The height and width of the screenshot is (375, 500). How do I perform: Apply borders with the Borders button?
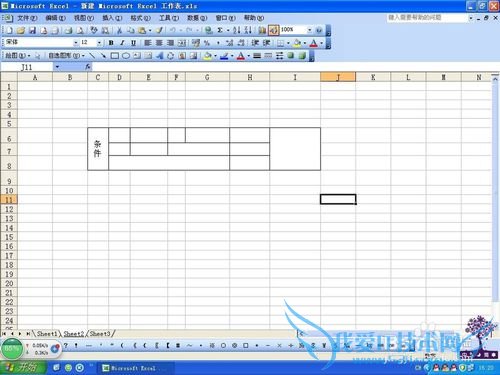coord(281,43)
